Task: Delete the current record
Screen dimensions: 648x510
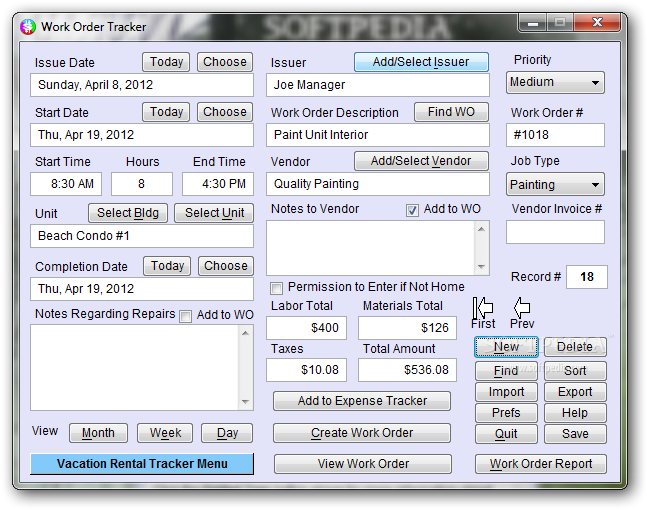Action: tap(575, 347)
